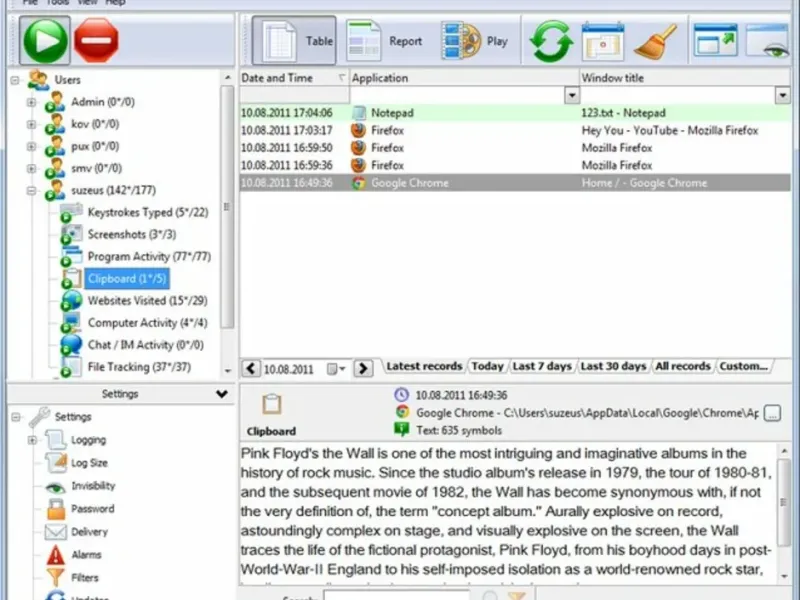Open Filters settings
The height and width of the screenshot is (600, 800).
point(85,578)
